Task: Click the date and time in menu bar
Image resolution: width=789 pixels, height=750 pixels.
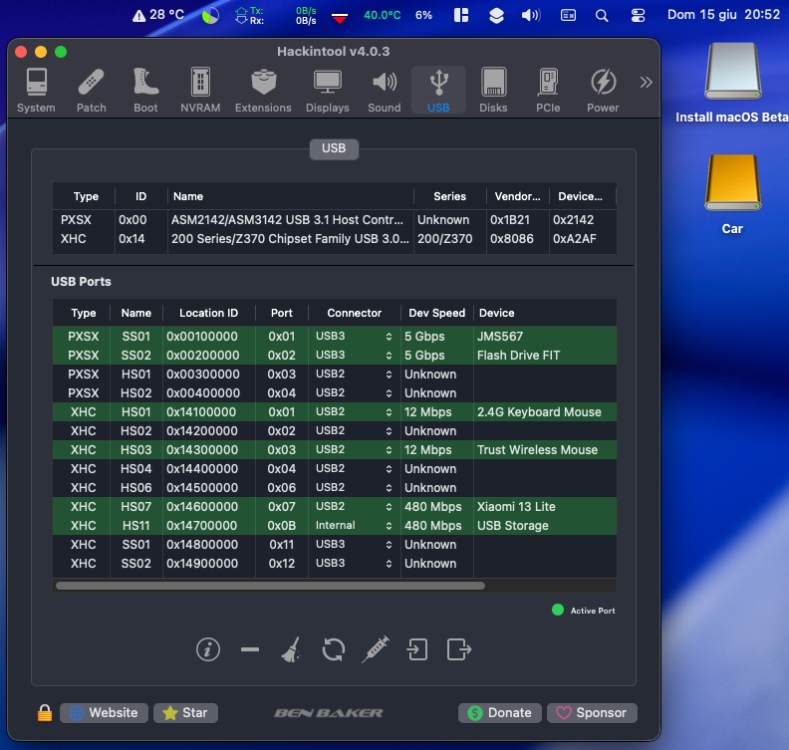Action: (x=724, y=15)
